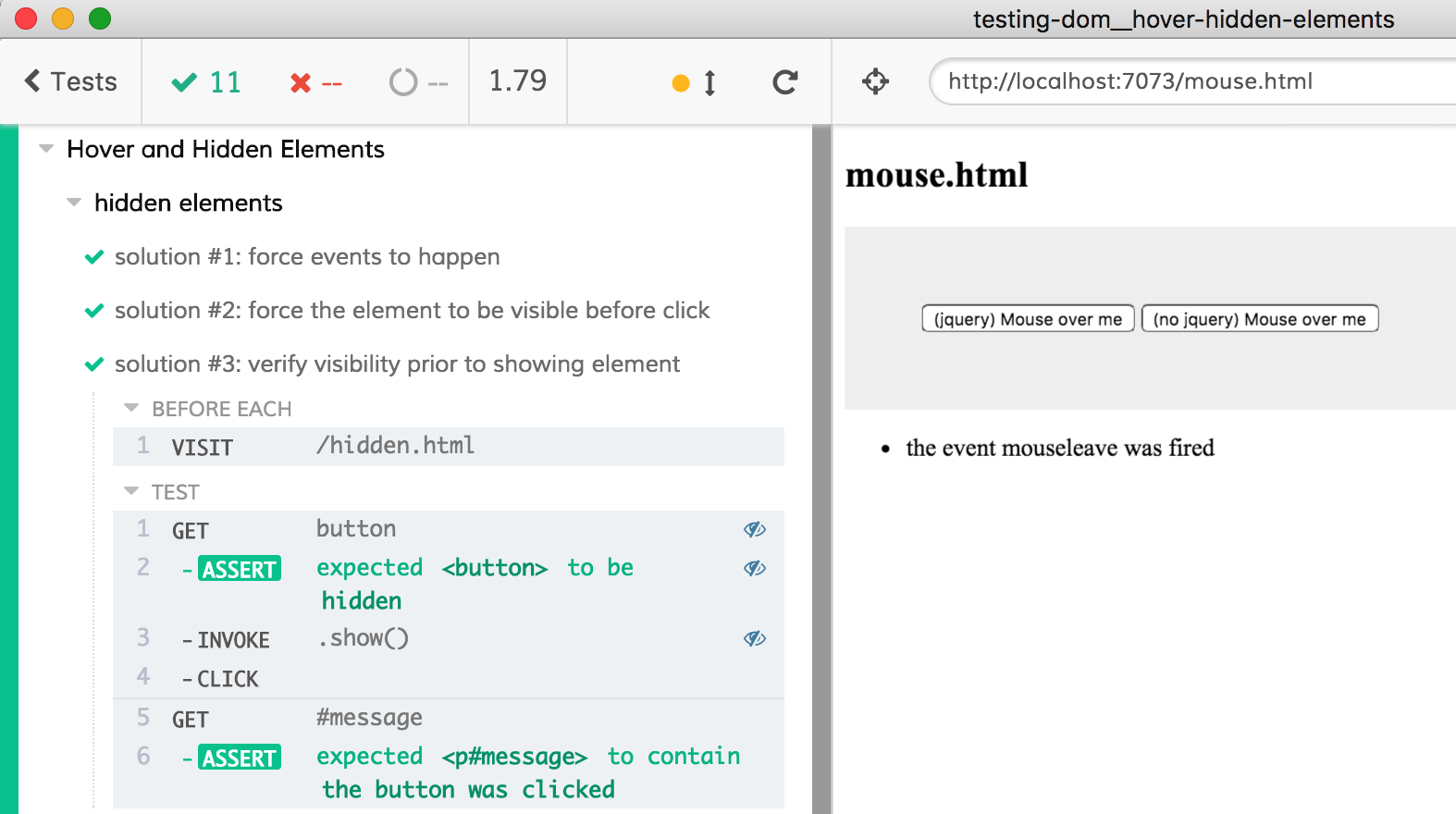This screenshot has width=1456, height=814.
Task: Select ASSERT expected p#message to contain
Action: pyautogui.click(x=449, y=773)
